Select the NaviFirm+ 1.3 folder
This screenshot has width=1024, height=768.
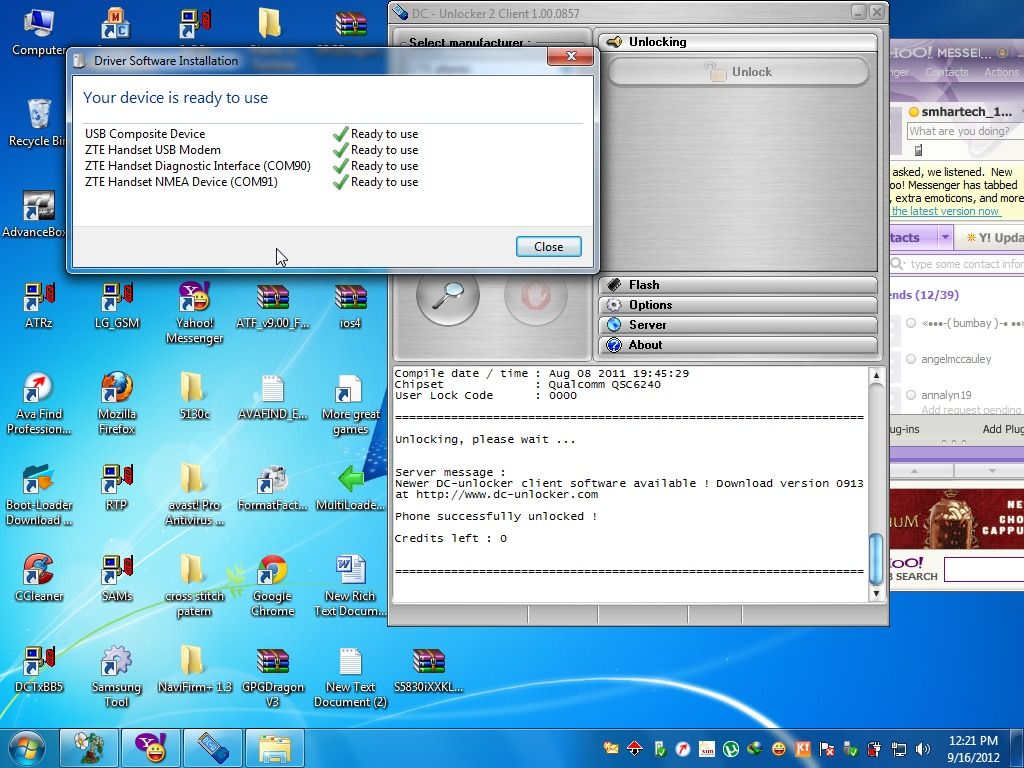(194, 669)
